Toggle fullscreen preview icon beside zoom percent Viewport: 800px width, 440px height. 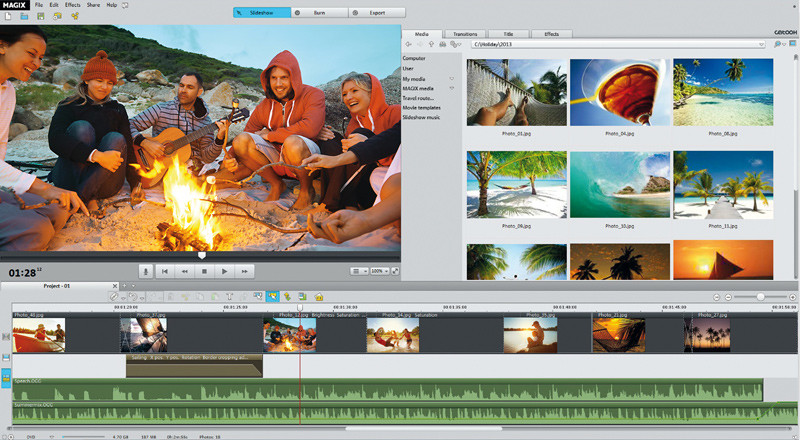click(x=396, y=271)
